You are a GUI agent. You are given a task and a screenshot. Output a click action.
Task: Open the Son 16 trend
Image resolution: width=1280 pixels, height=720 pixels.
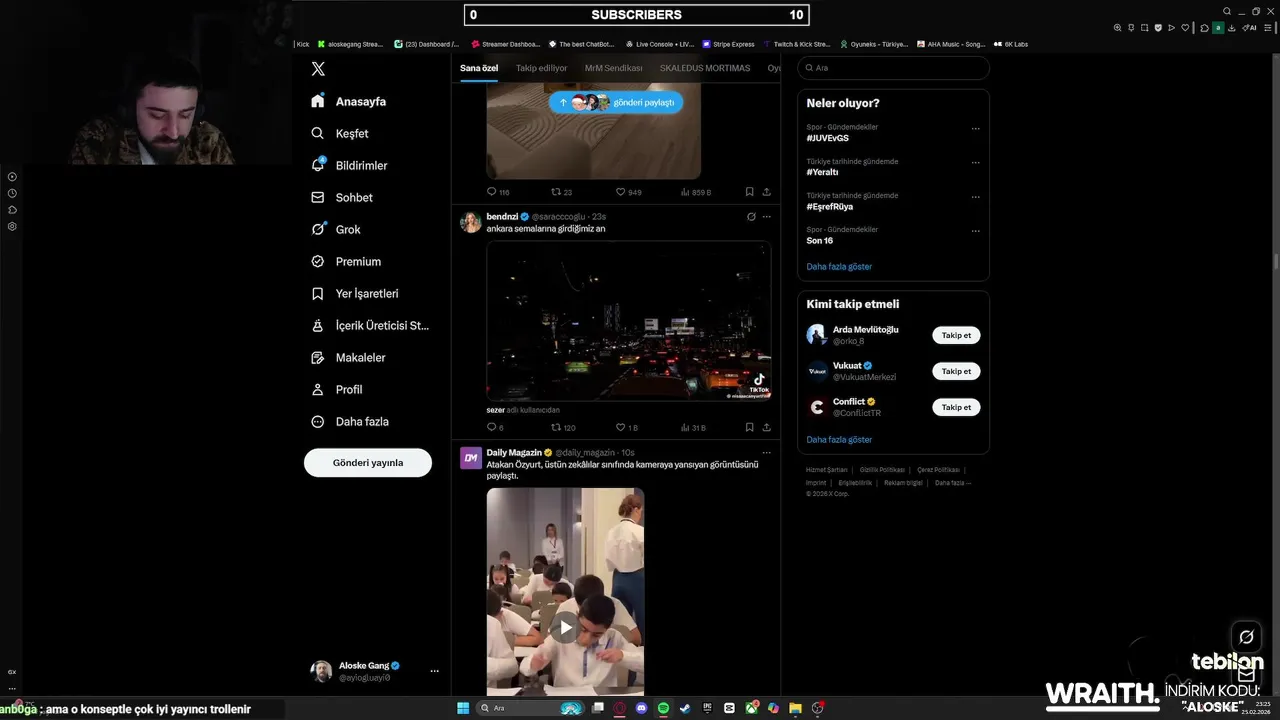pyautogui.click(x=820, y=240)
